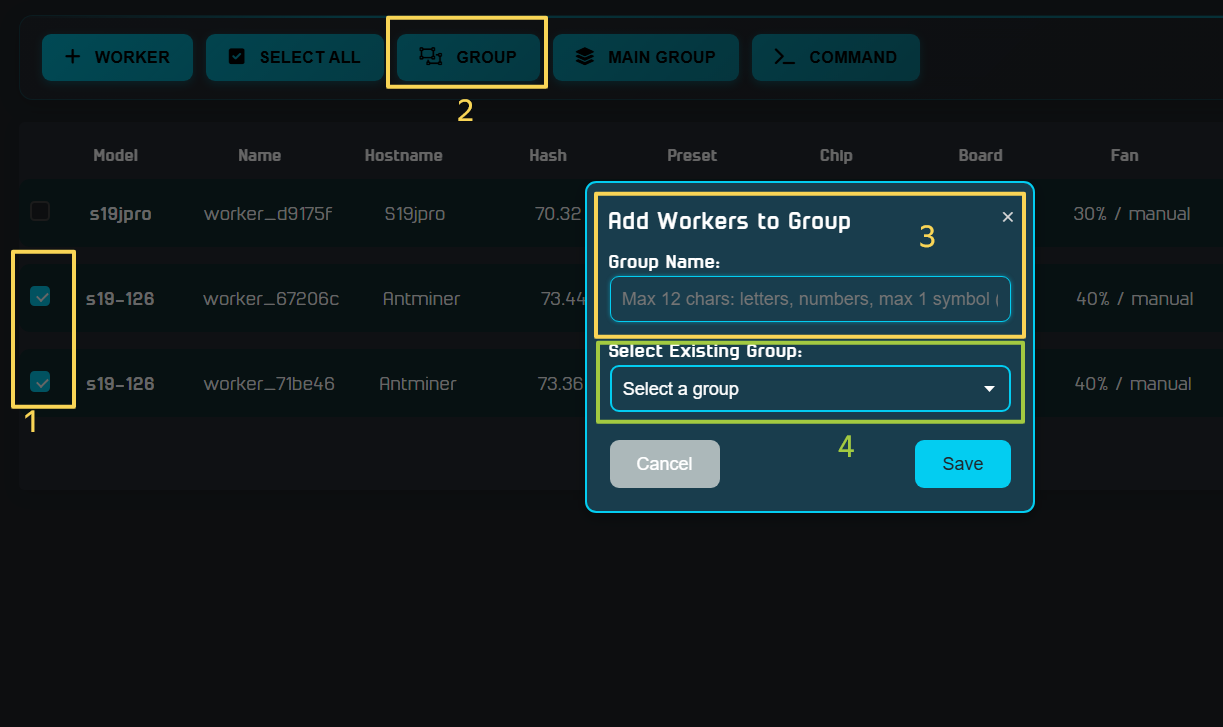The height and width of the screenshot is (727, 1223).
Task: Click 40% / manual in worker_71be46 row
Action: point(1133,384)
